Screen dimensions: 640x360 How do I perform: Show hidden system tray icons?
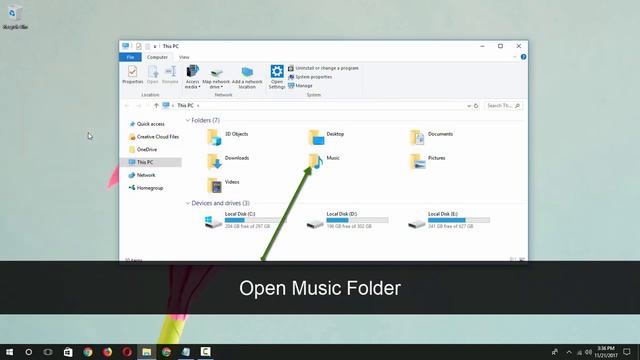tap(569, 352)
